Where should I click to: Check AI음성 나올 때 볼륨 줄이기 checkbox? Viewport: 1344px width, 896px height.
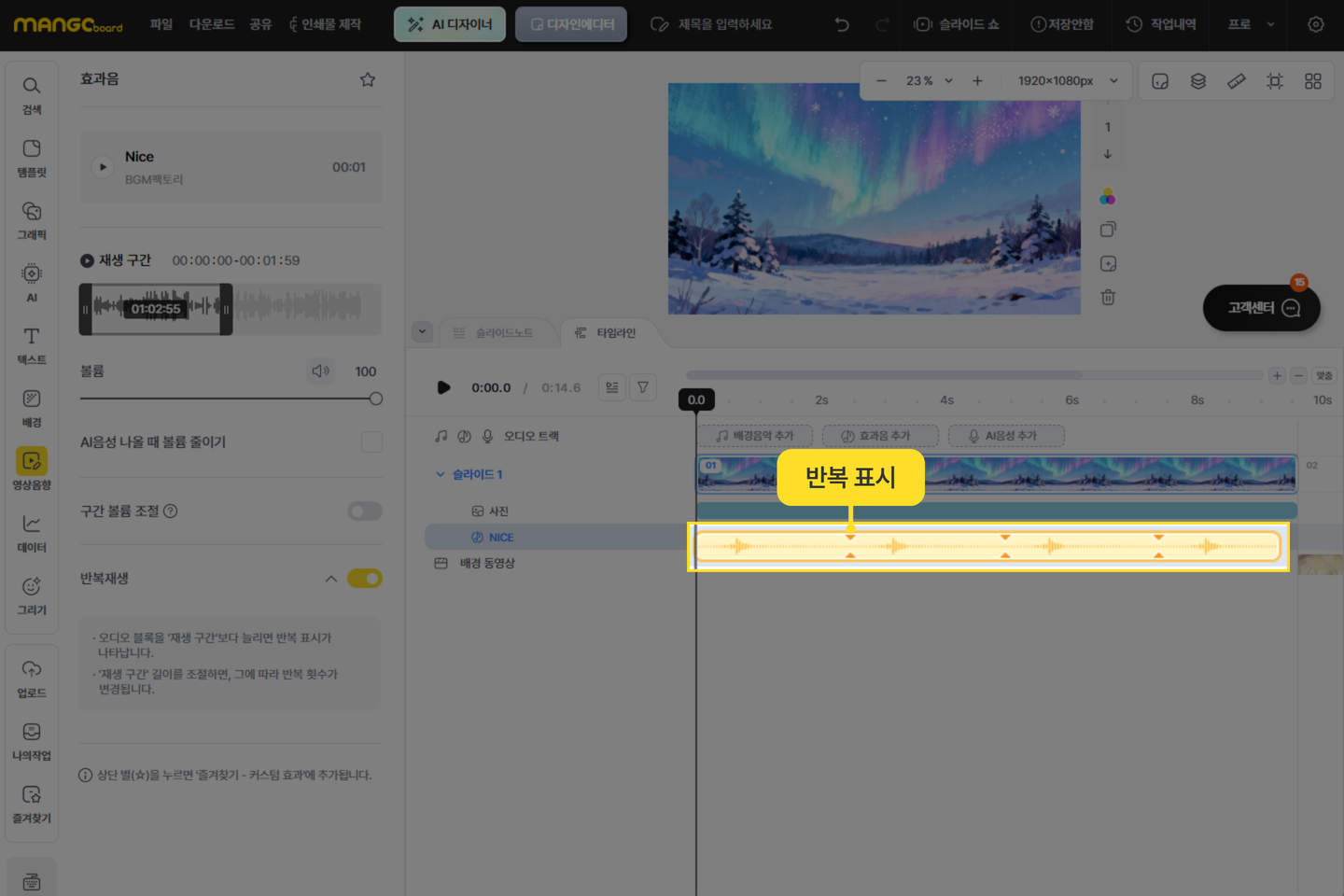point(371,442)
